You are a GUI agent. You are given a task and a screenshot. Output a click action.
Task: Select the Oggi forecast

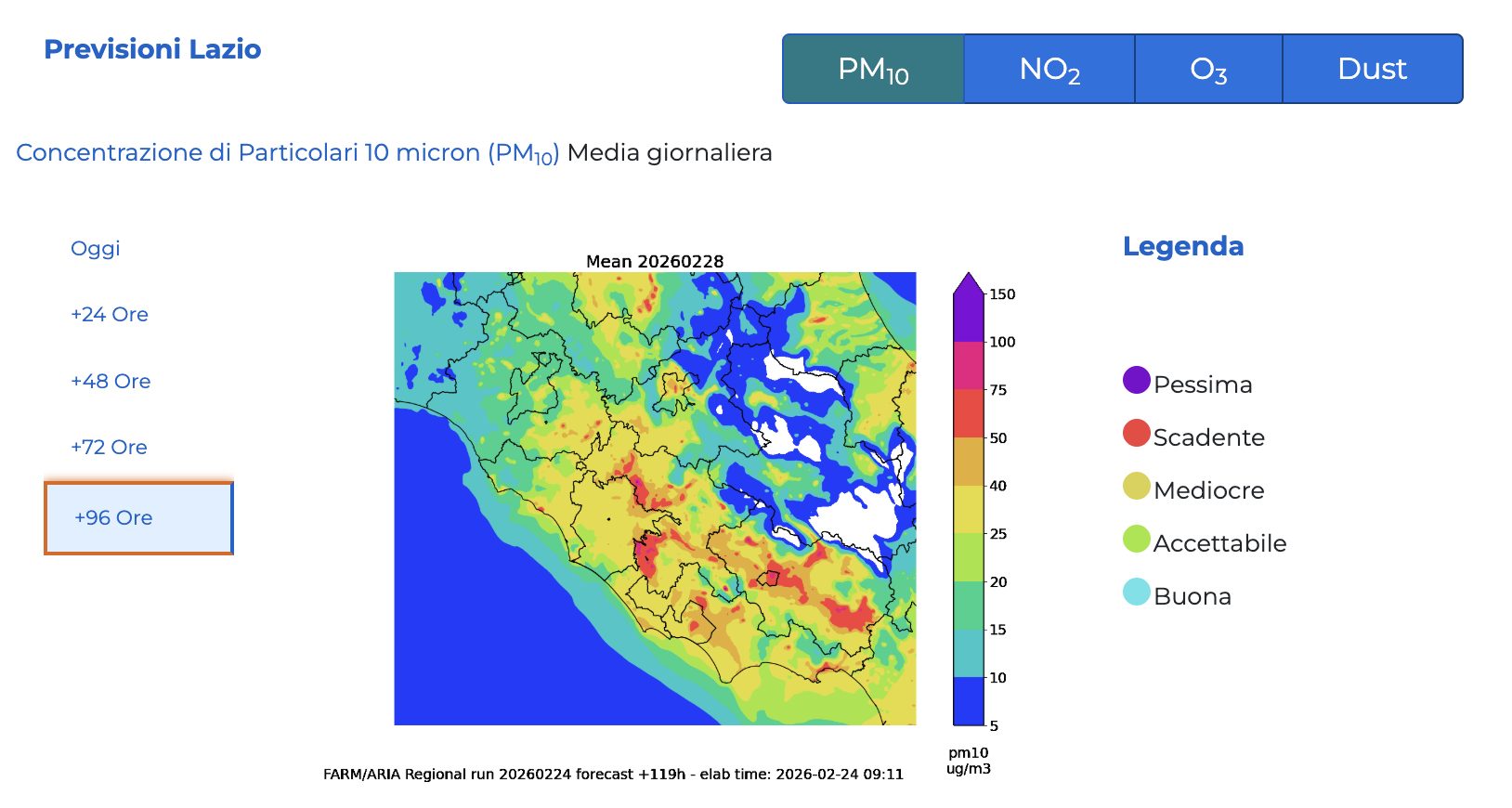[96, 248]
